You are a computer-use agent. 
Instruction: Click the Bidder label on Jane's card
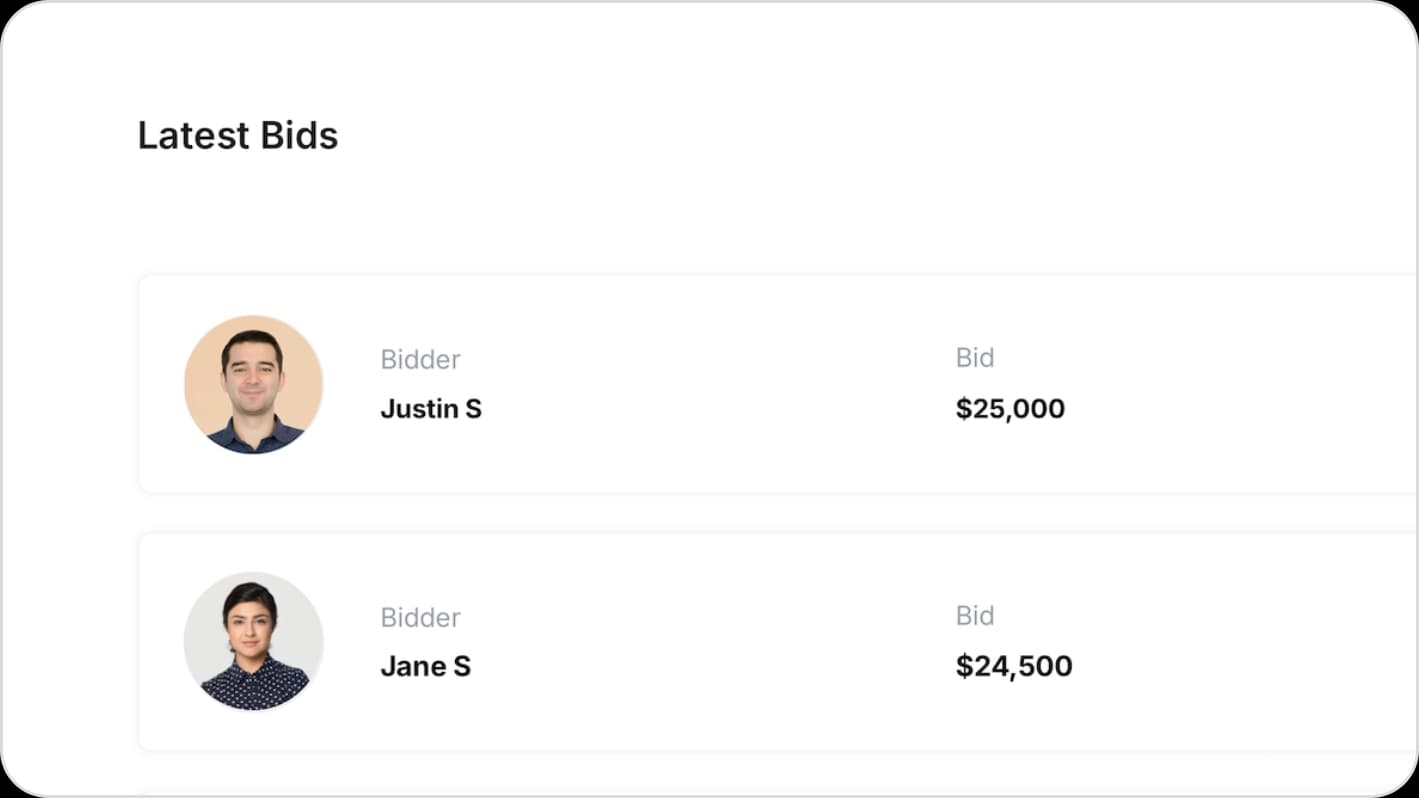click(420, 617)
